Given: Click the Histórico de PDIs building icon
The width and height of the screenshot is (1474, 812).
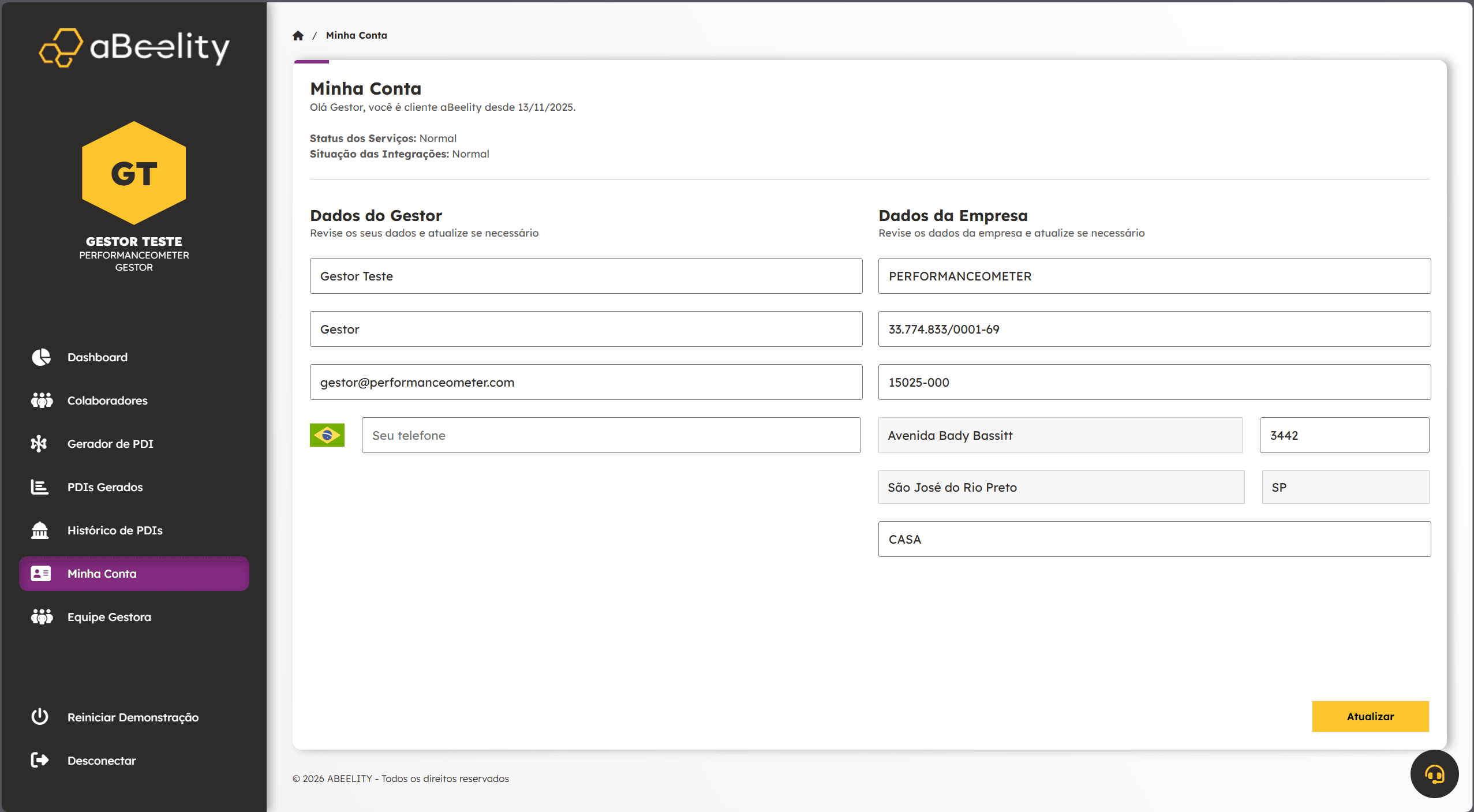Looking at the screenshot, I should [40, 530].
